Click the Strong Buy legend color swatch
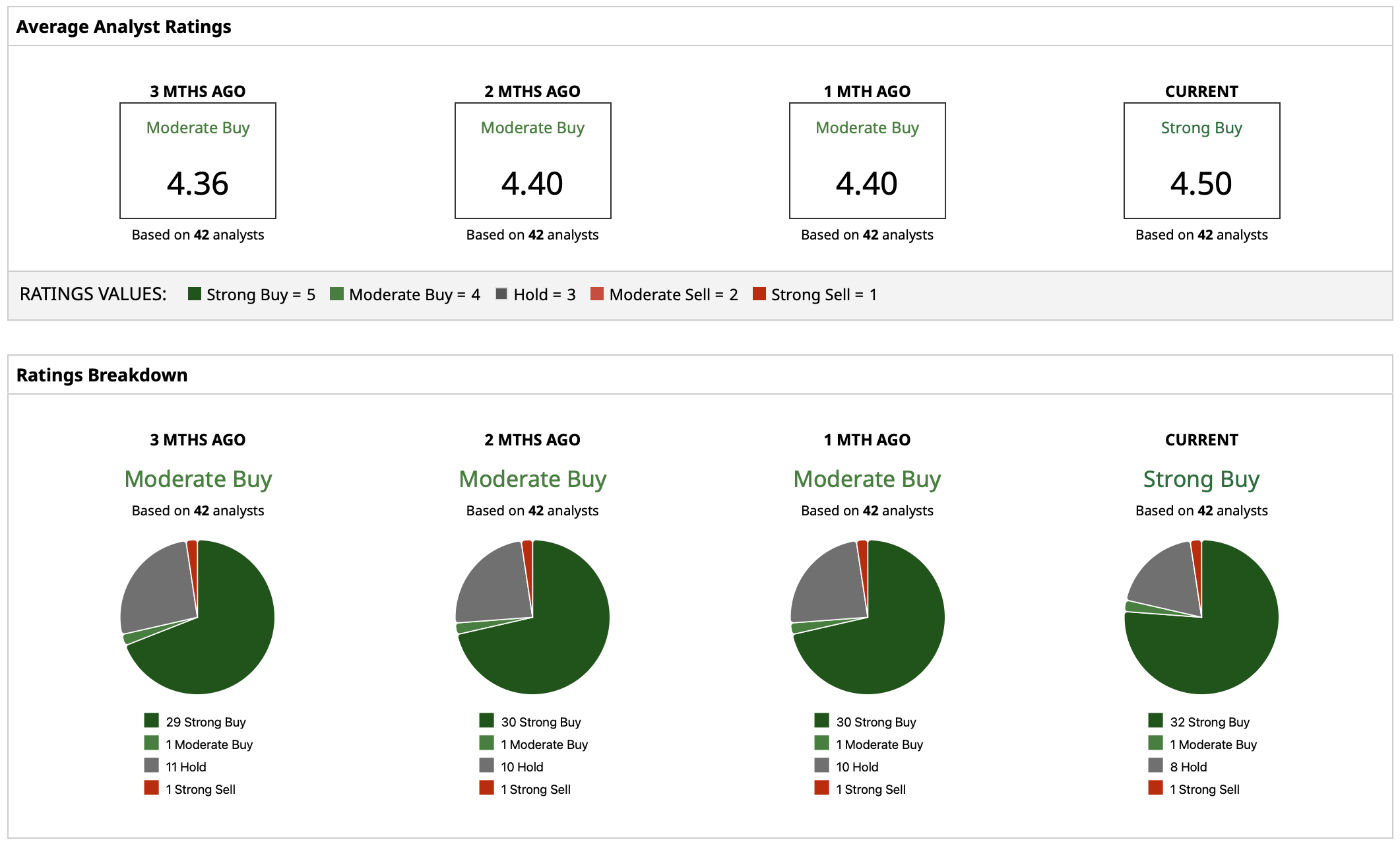Screen dimensions: 1400x846 click(194, 294)
